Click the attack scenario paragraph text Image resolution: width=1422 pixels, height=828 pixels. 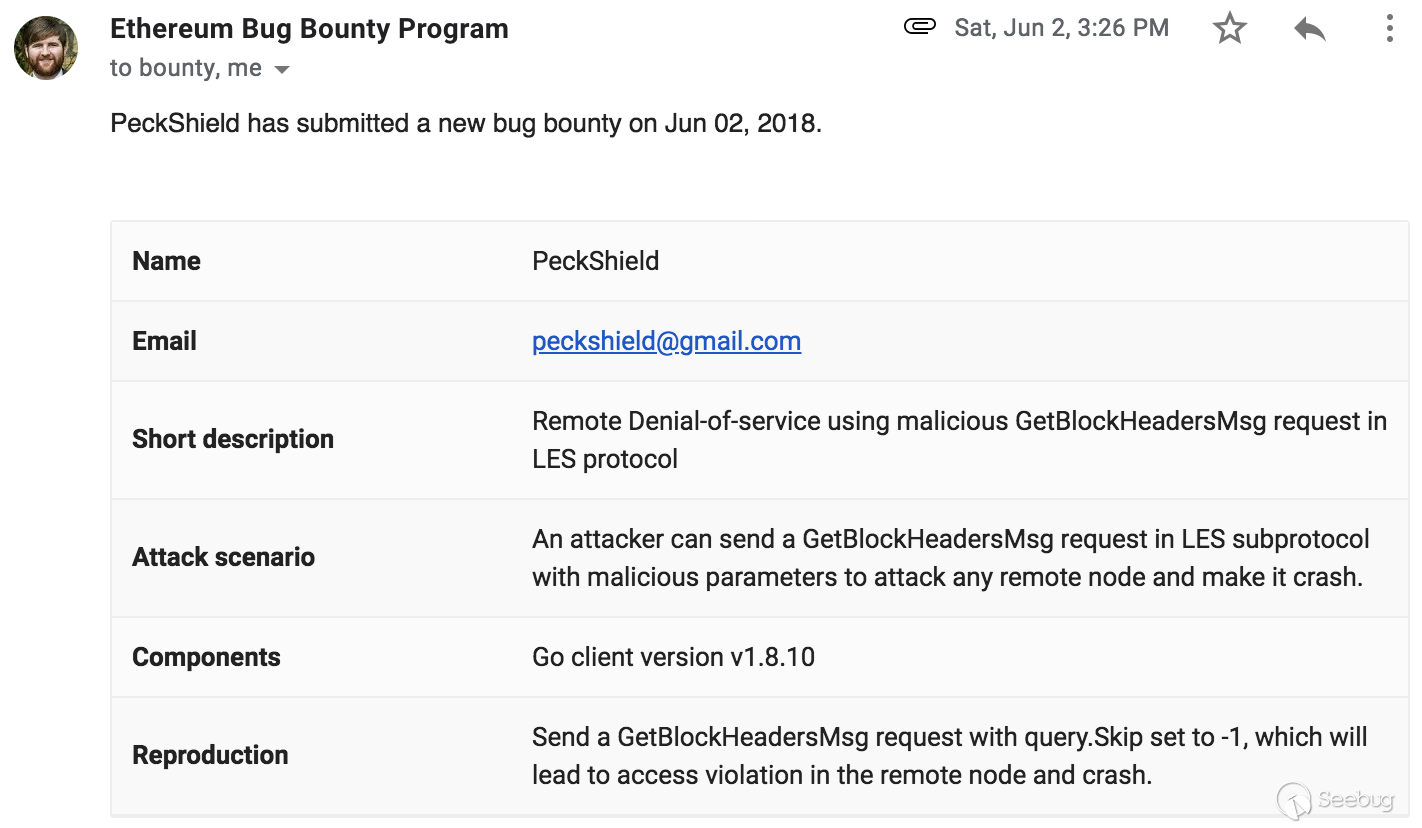pyautogui.click(x=950, y=558)
